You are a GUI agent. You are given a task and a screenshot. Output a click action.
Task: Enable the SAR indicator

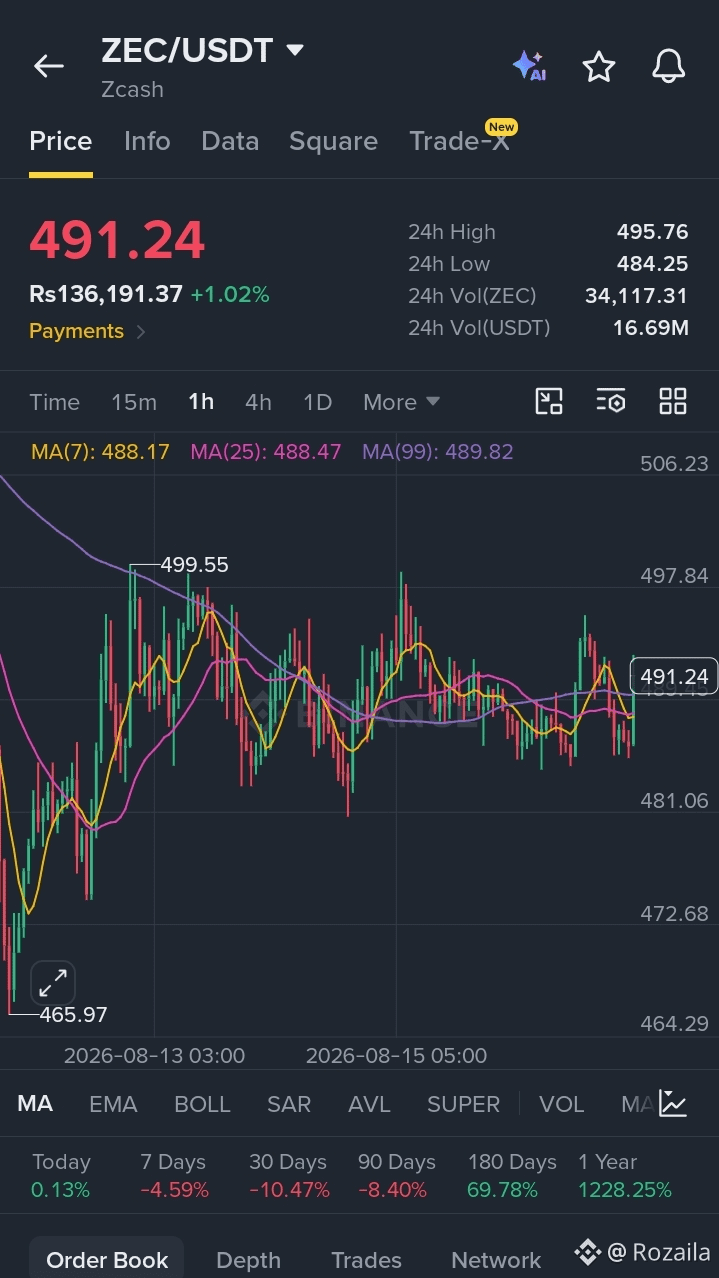289,1104
